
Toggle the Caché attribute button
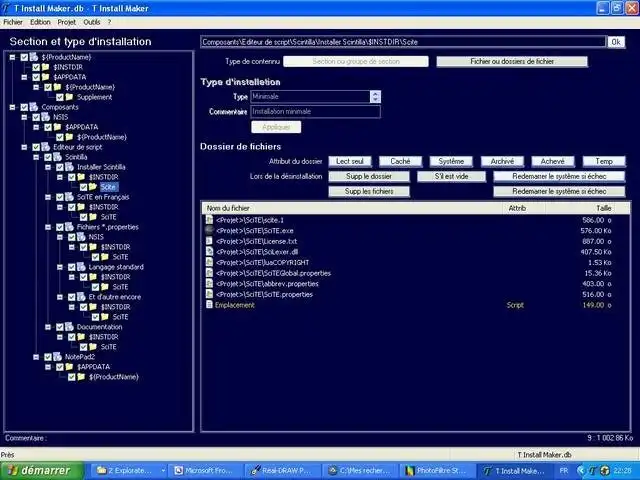click(x=400, y=161)
